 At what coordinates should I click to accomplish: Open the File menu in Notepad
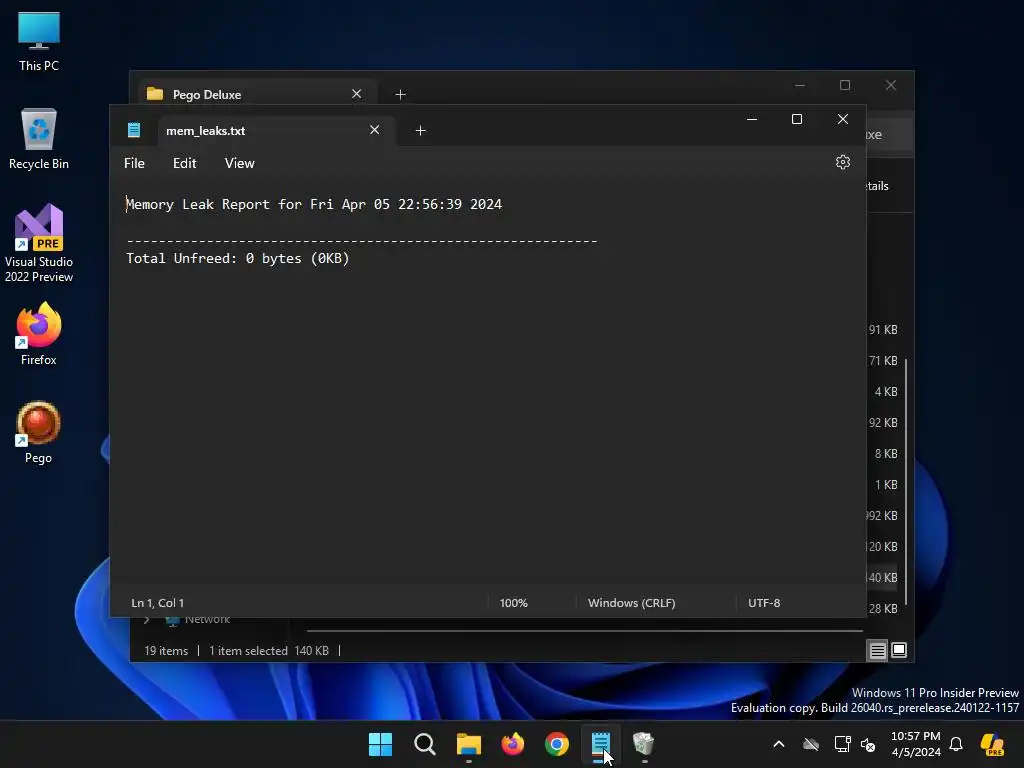135,163
